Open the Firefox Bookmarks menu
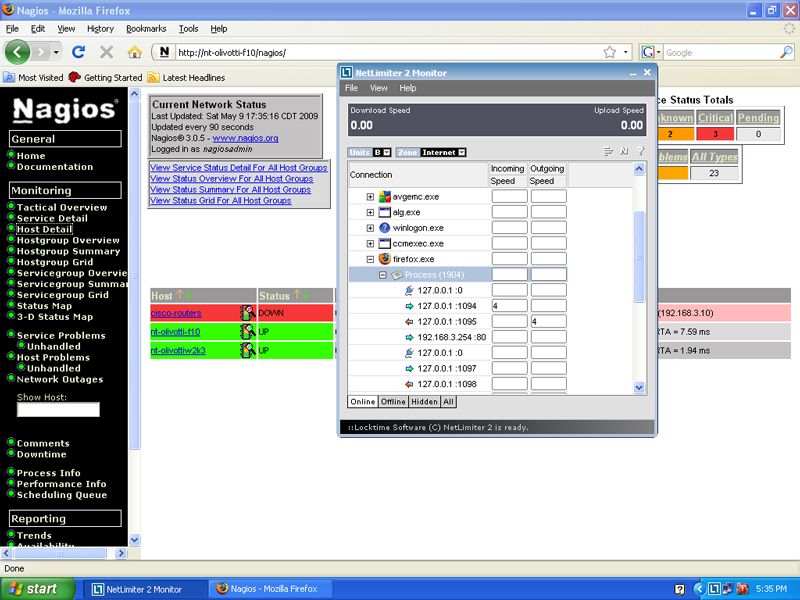This screenshot has height=600, width=800. [146, 29]
